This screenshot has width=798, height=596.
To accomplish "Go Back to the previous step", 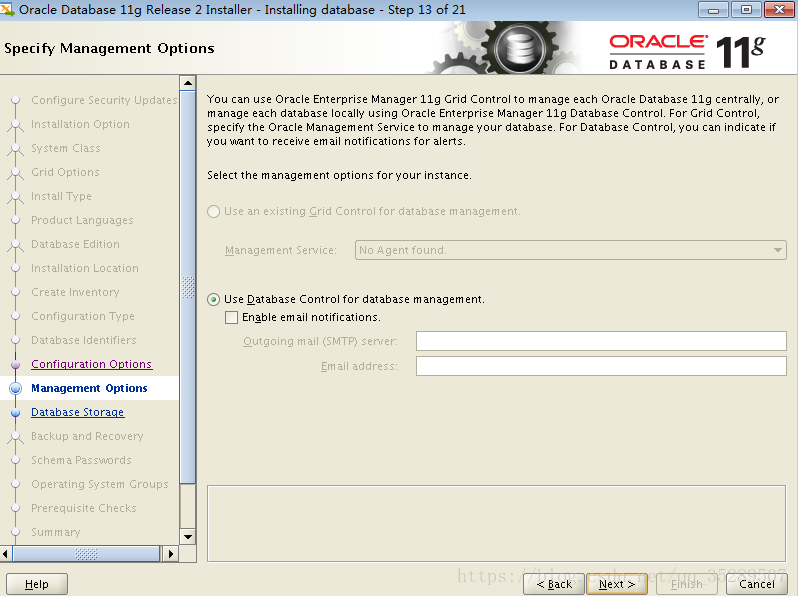I will (x=554, y=584).
